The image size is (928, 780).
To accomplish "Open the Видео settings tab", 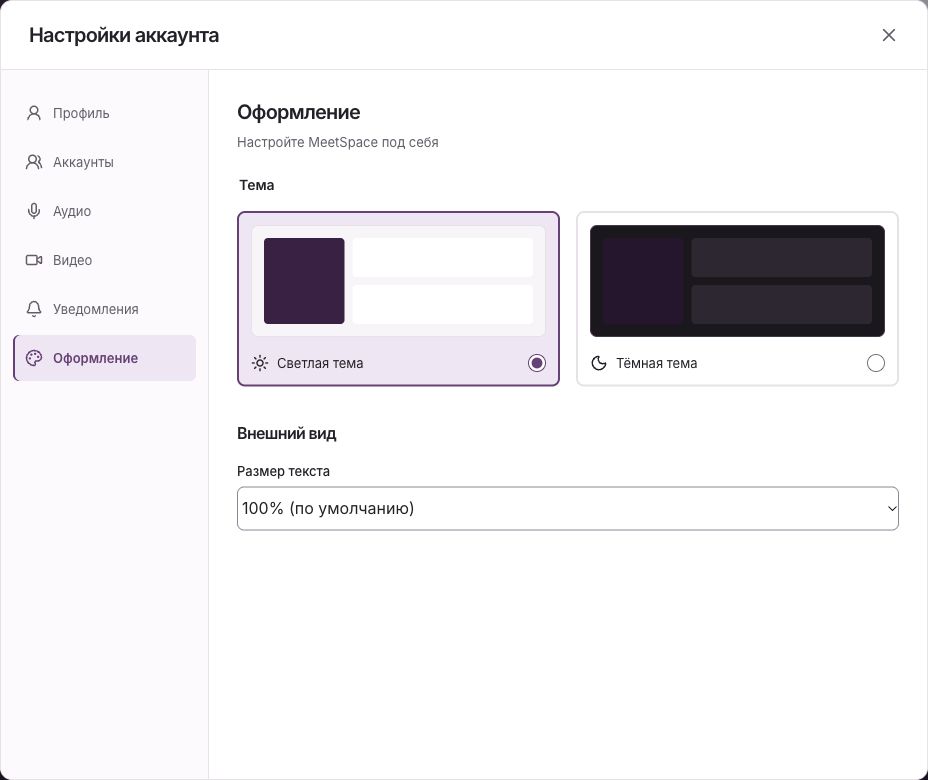I will (105, 260).
